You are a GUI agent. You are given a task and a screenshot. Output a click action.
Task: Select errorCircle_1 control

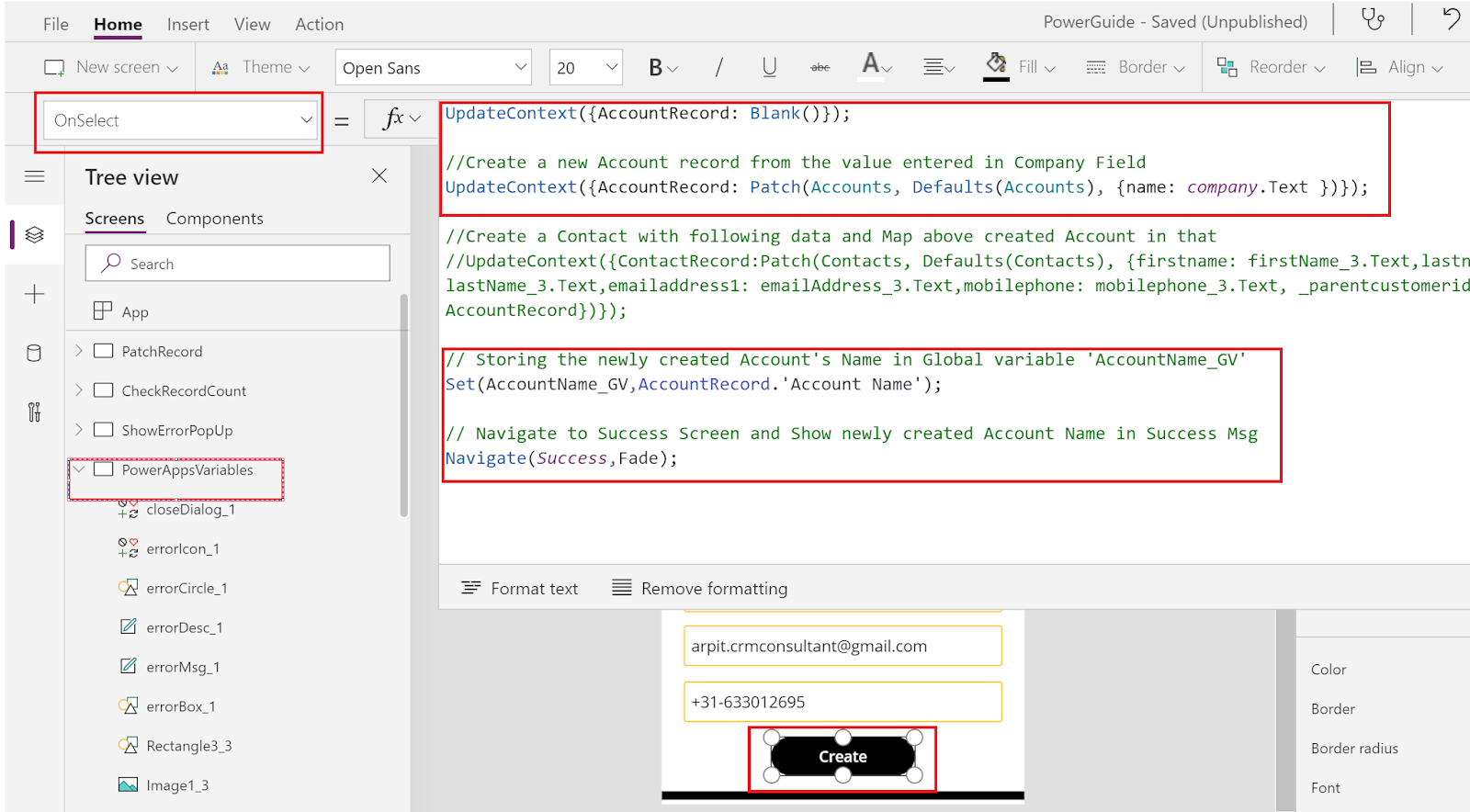pyautogui.click(x=187, y=589)
